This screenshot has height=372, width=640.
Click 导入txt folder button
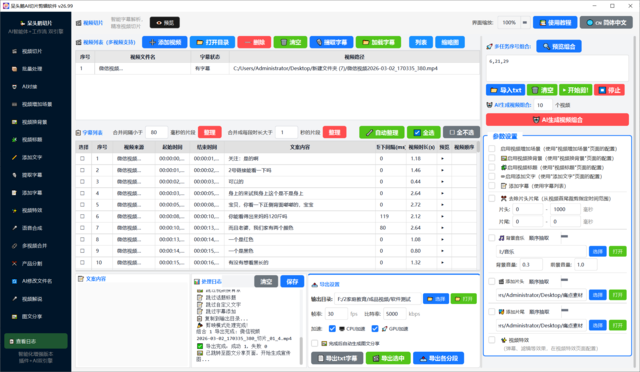pos(505,90)
